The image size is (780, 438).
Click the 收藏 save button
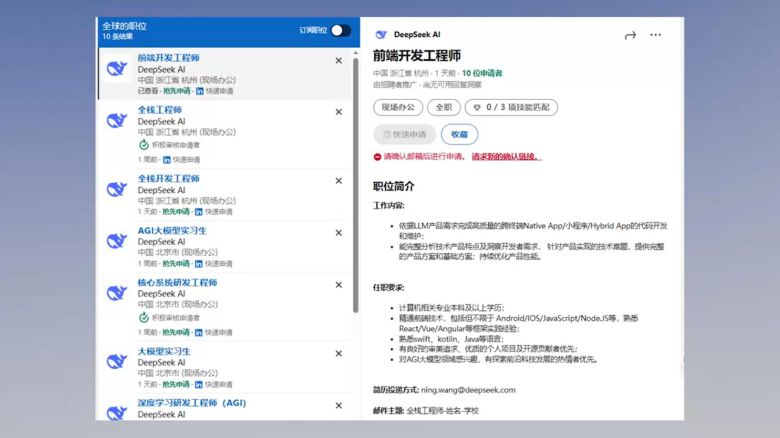pyautogui.click(x=458, y=134)
